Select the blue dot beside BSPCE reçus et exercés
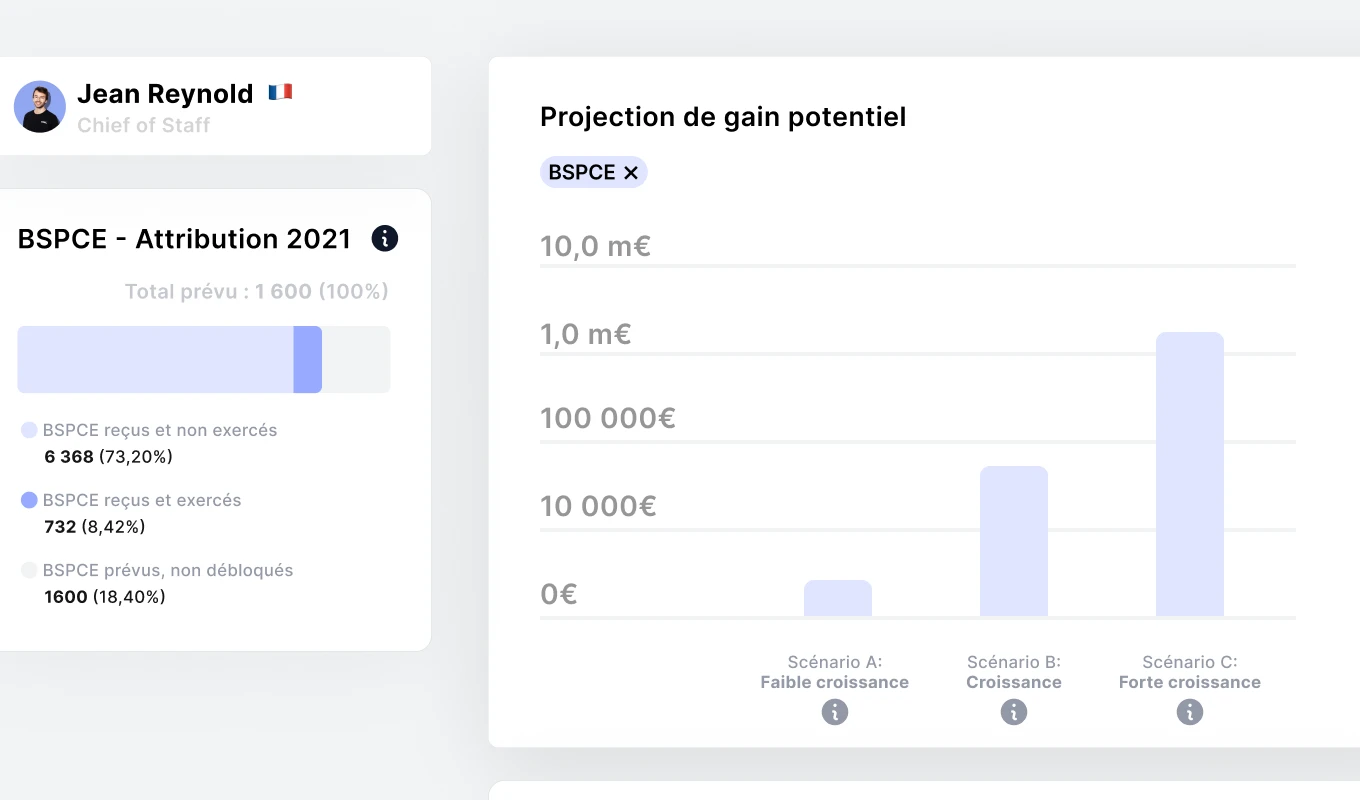 pos(27,500)
